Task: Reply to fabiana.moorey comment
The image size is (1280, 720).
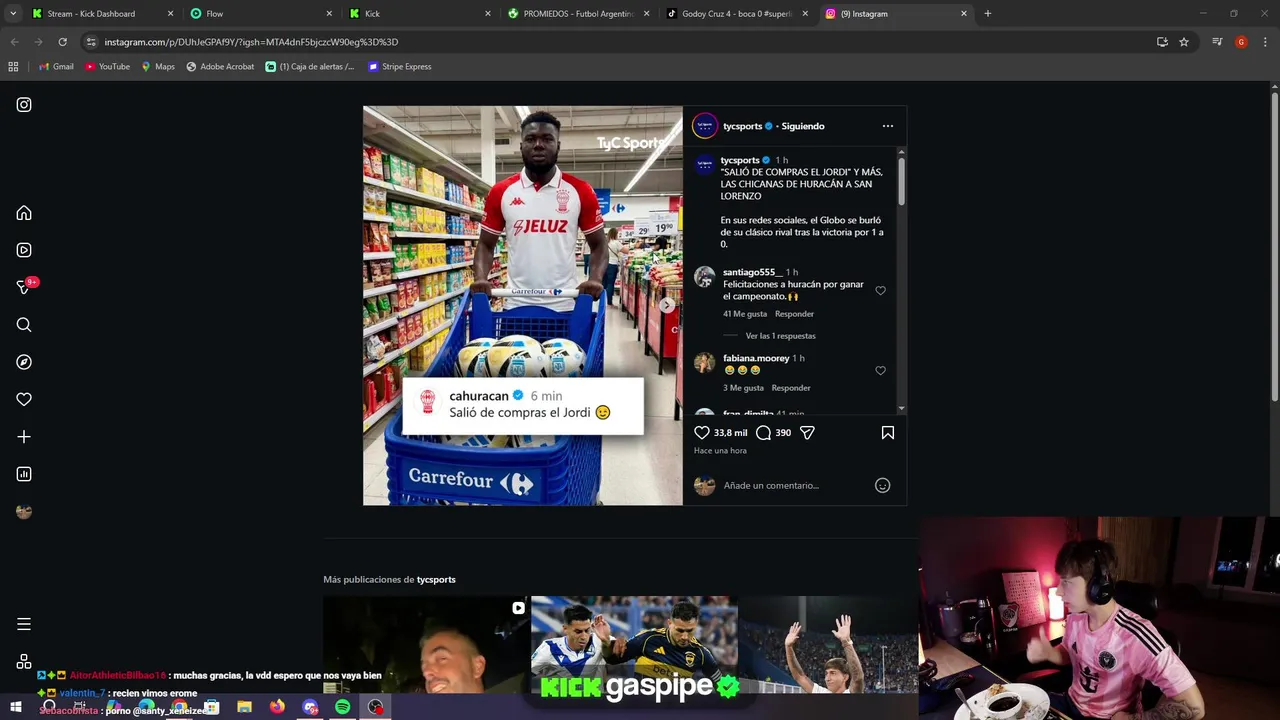Action: (x=791, y=388)
